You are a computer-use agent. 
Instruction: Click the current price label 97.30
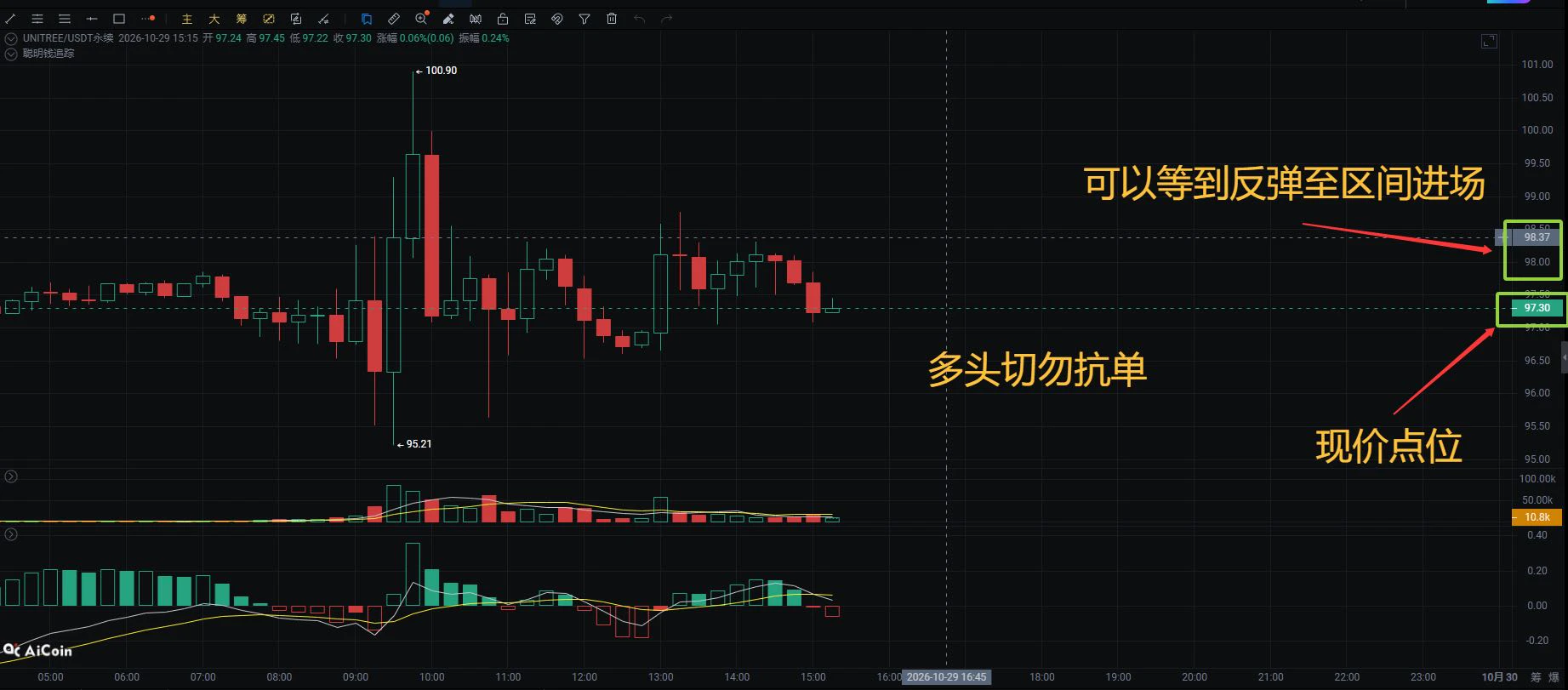point(1537,308)
